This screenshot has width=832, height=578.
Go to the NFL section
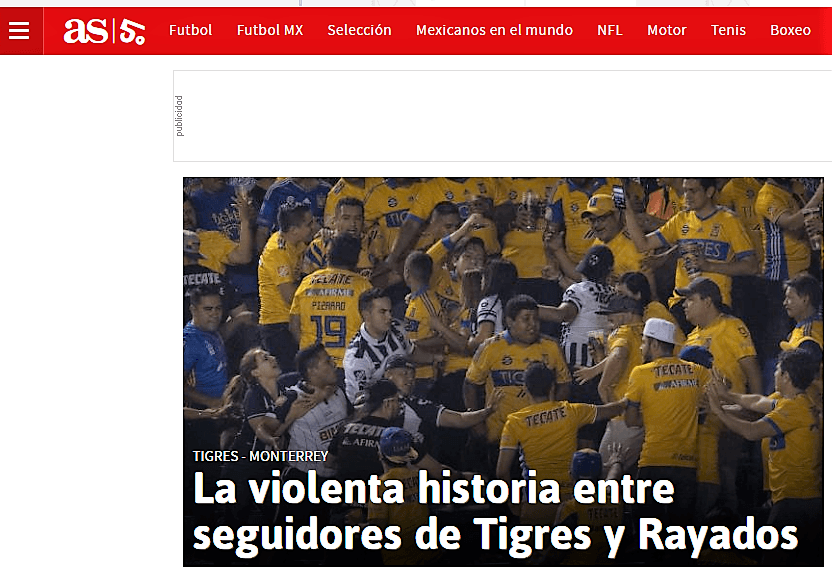pos(609,30)
